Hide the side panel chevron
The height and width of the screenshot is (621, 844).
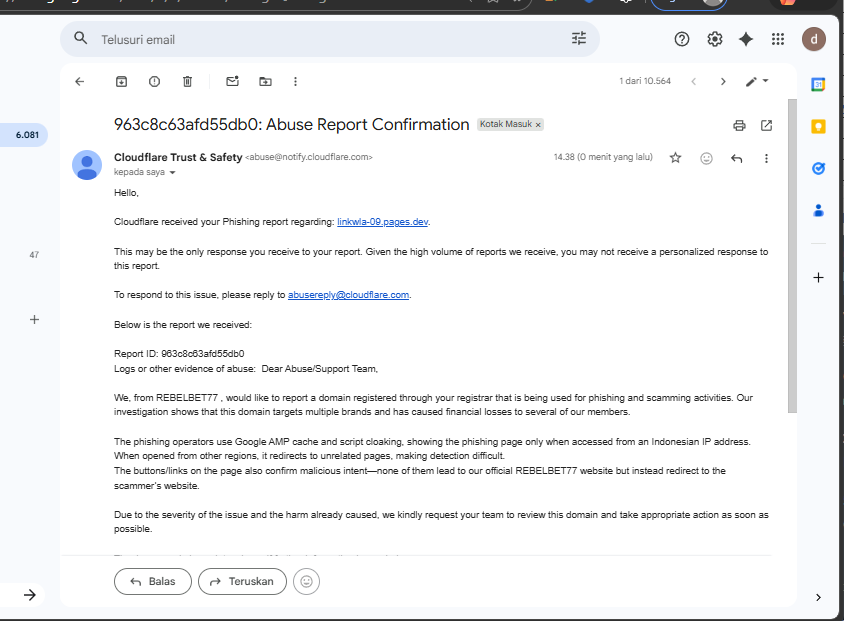tap(818, 597)
